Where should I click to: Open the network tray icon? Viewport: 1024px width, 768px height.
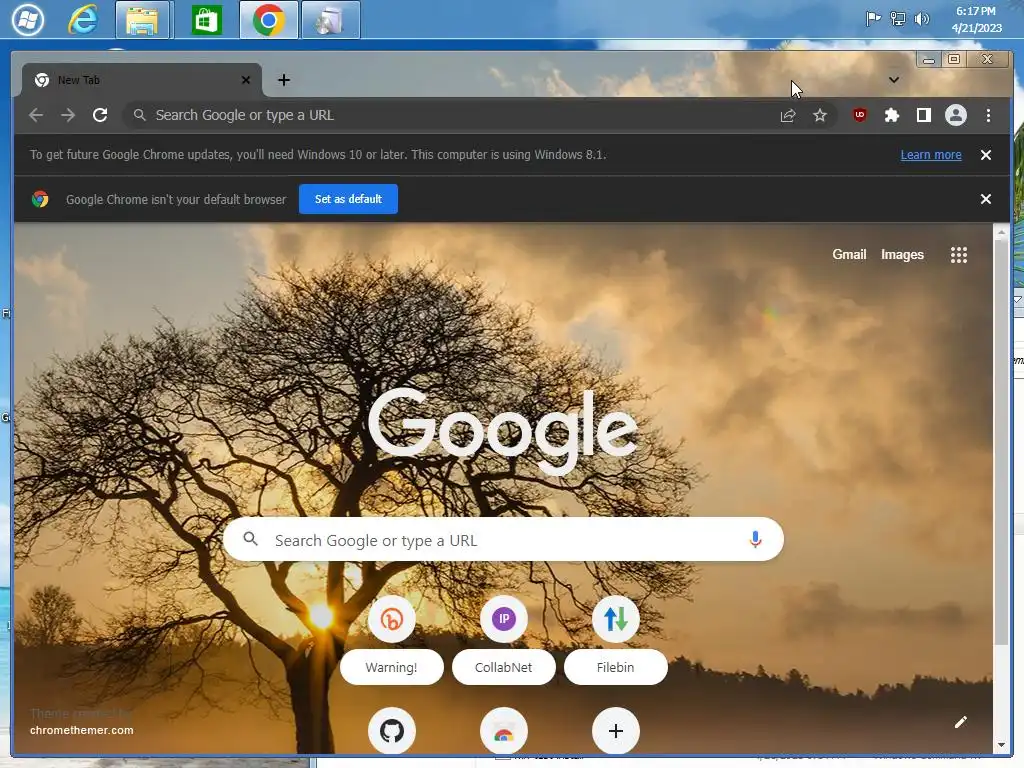click(x=898, y=19)
